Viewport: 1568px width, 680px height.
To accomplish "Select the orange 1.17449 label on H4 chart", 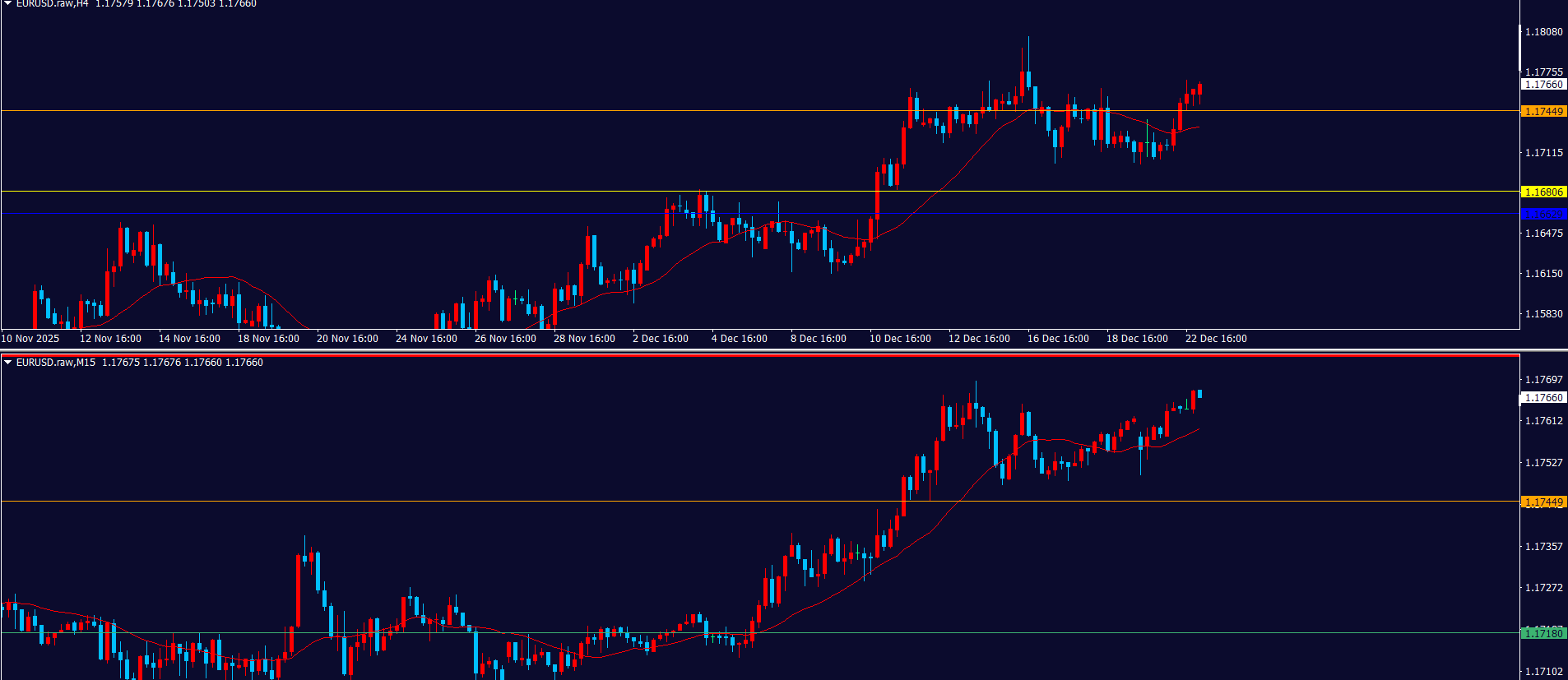I will coord(1543,112).
